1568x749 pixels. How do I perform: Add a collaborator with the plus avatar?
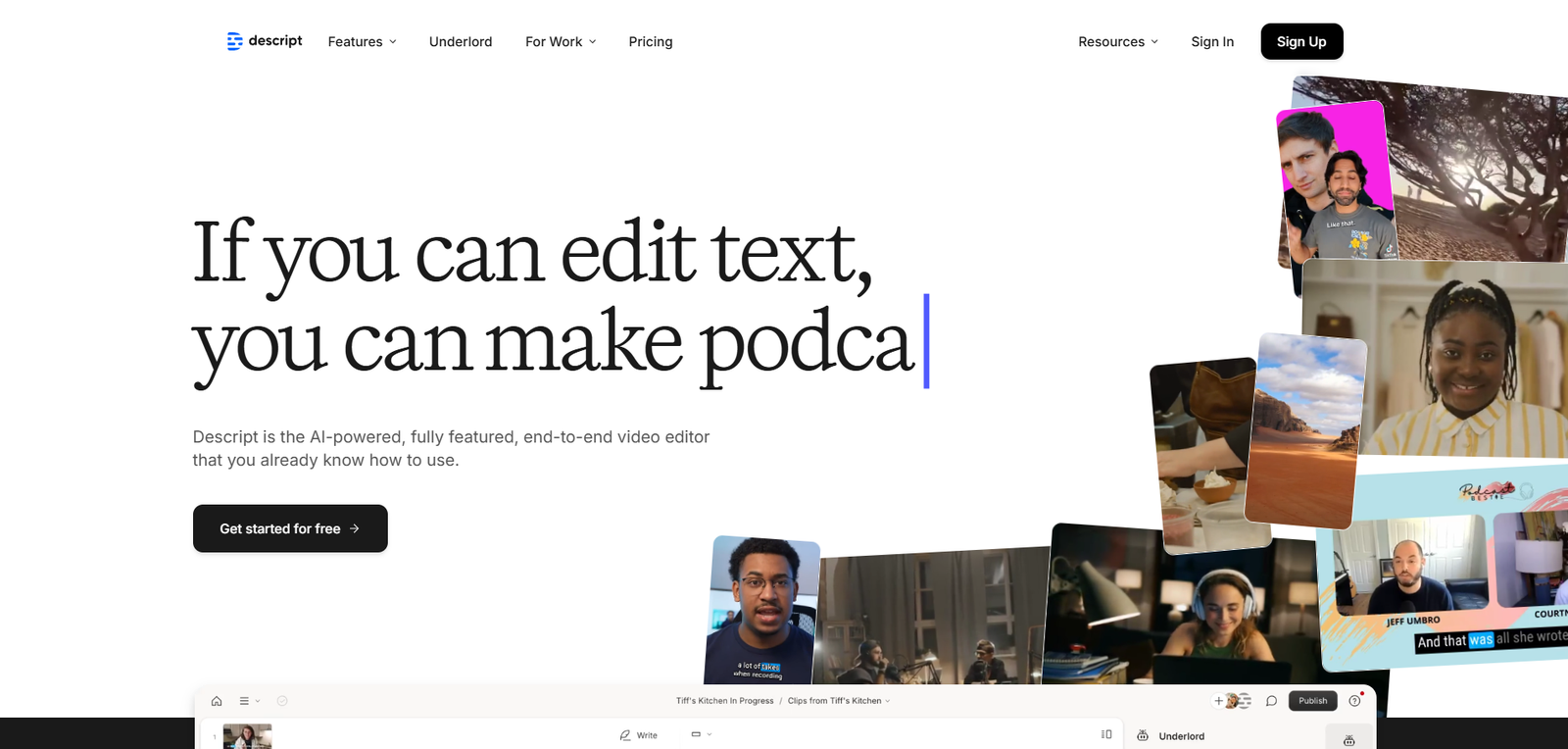point(1219,701)
